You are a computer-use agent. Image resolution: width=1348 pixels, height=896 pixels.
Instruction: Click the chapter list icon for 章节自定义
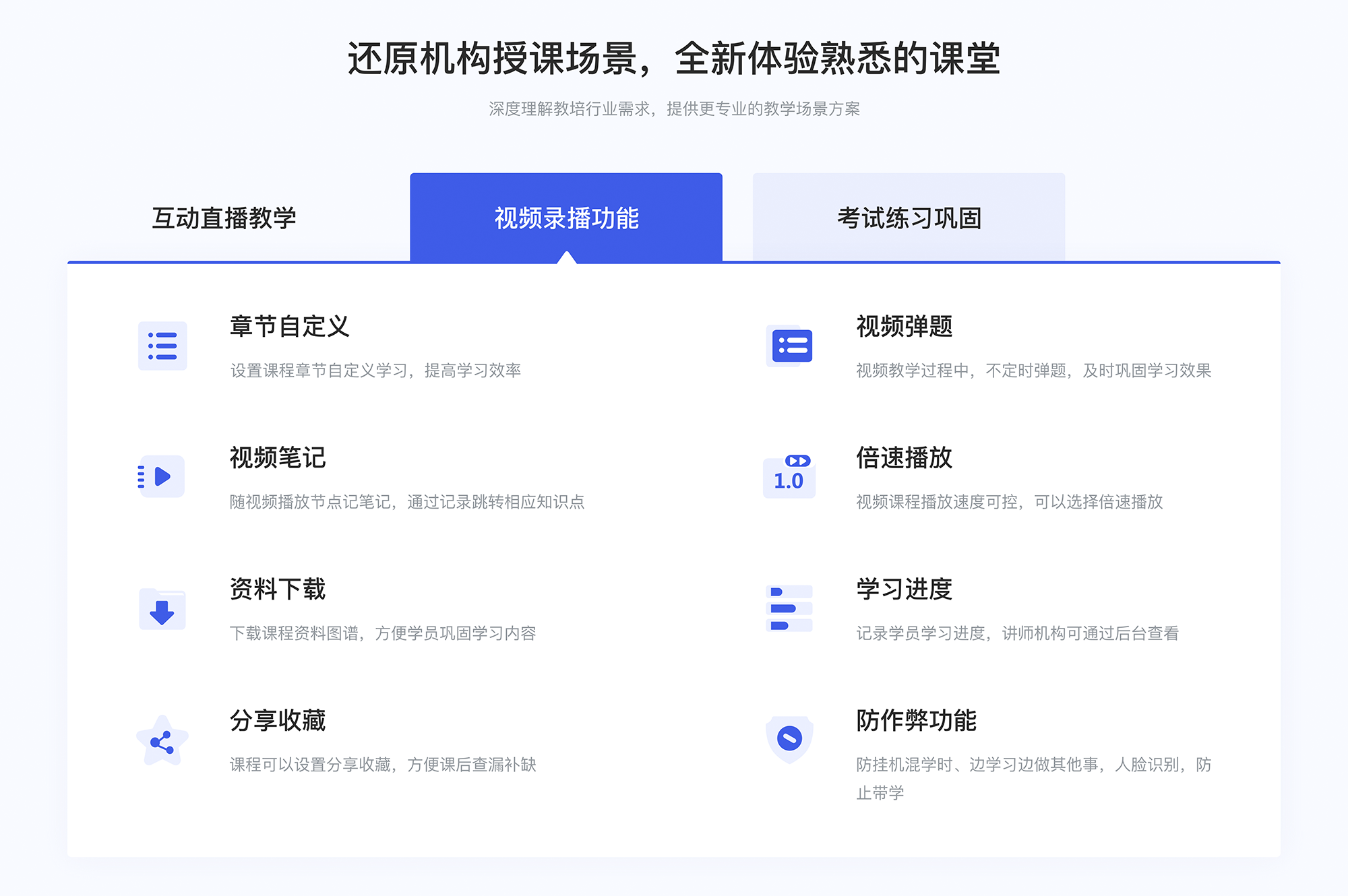[x=163, y=347]
